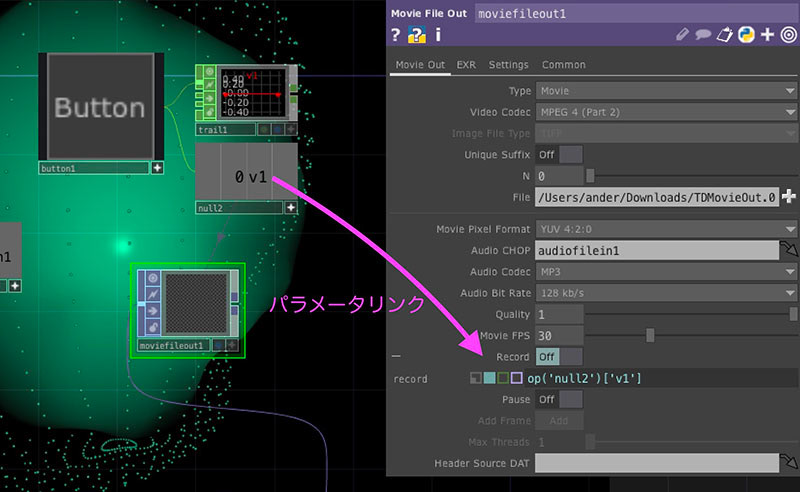Toggle the Unique Suffix switch
This screenshot has width=800, height=492.
click(559, 155)
